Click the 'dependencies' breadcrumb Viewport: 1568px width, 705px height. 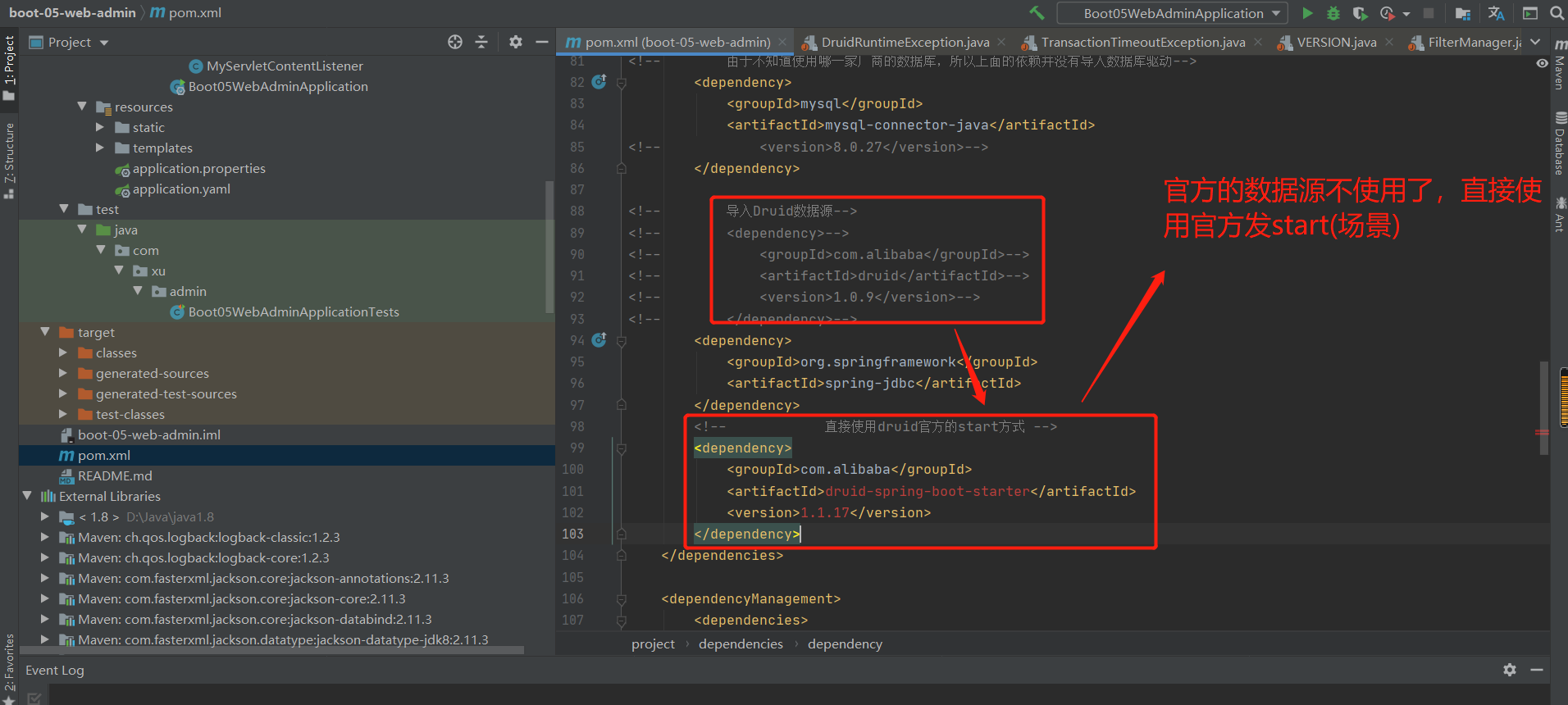point(741,644)
